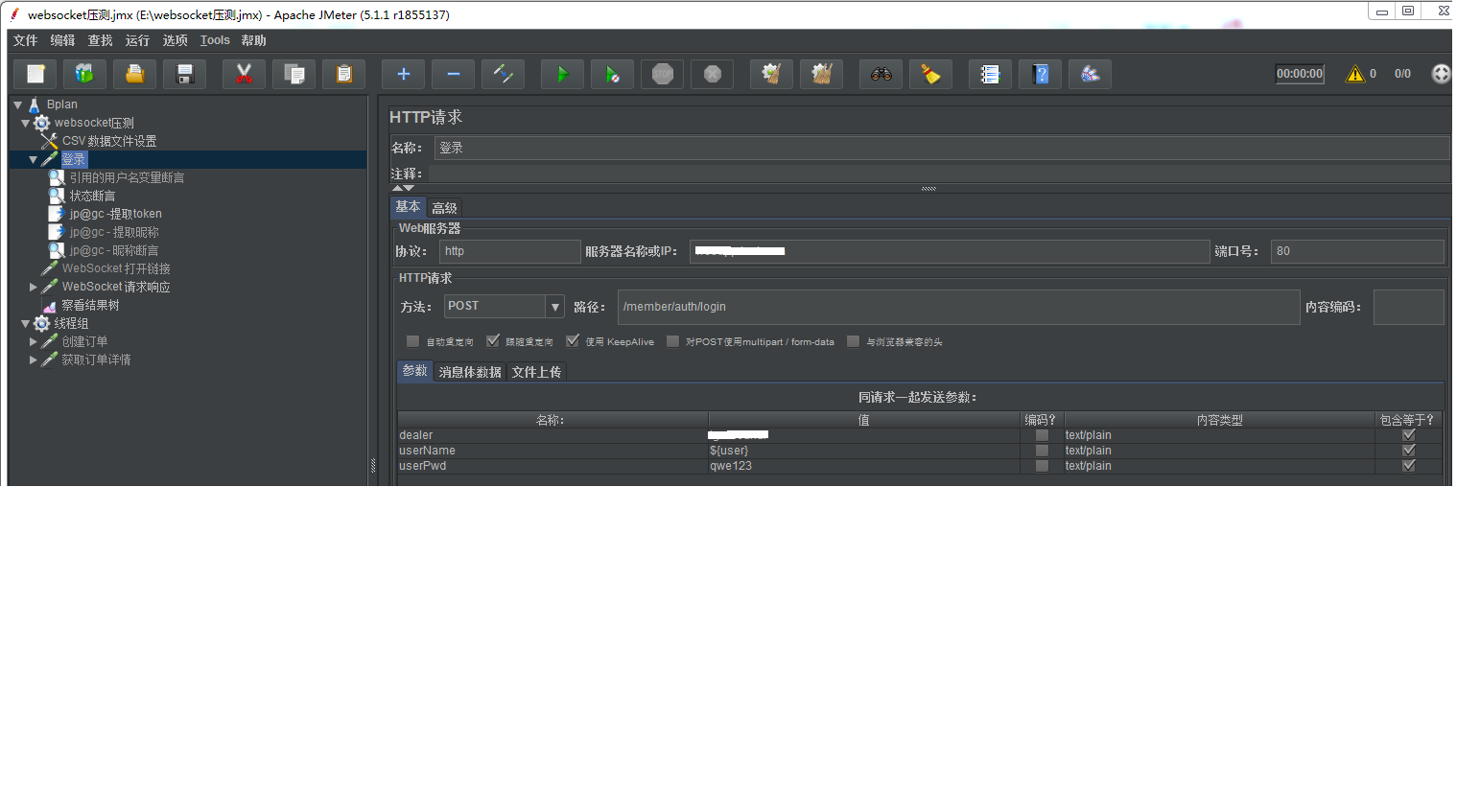Click the Open file folder icon
Viewport: 1457px width, 812px height.
tap(135, 74)
